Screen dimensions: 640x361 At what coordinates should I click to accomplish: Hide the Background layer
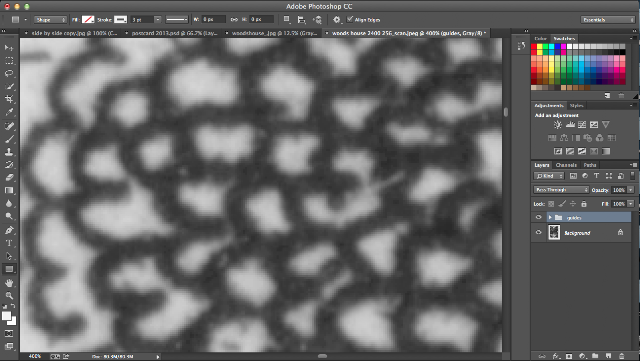point(538,232)
